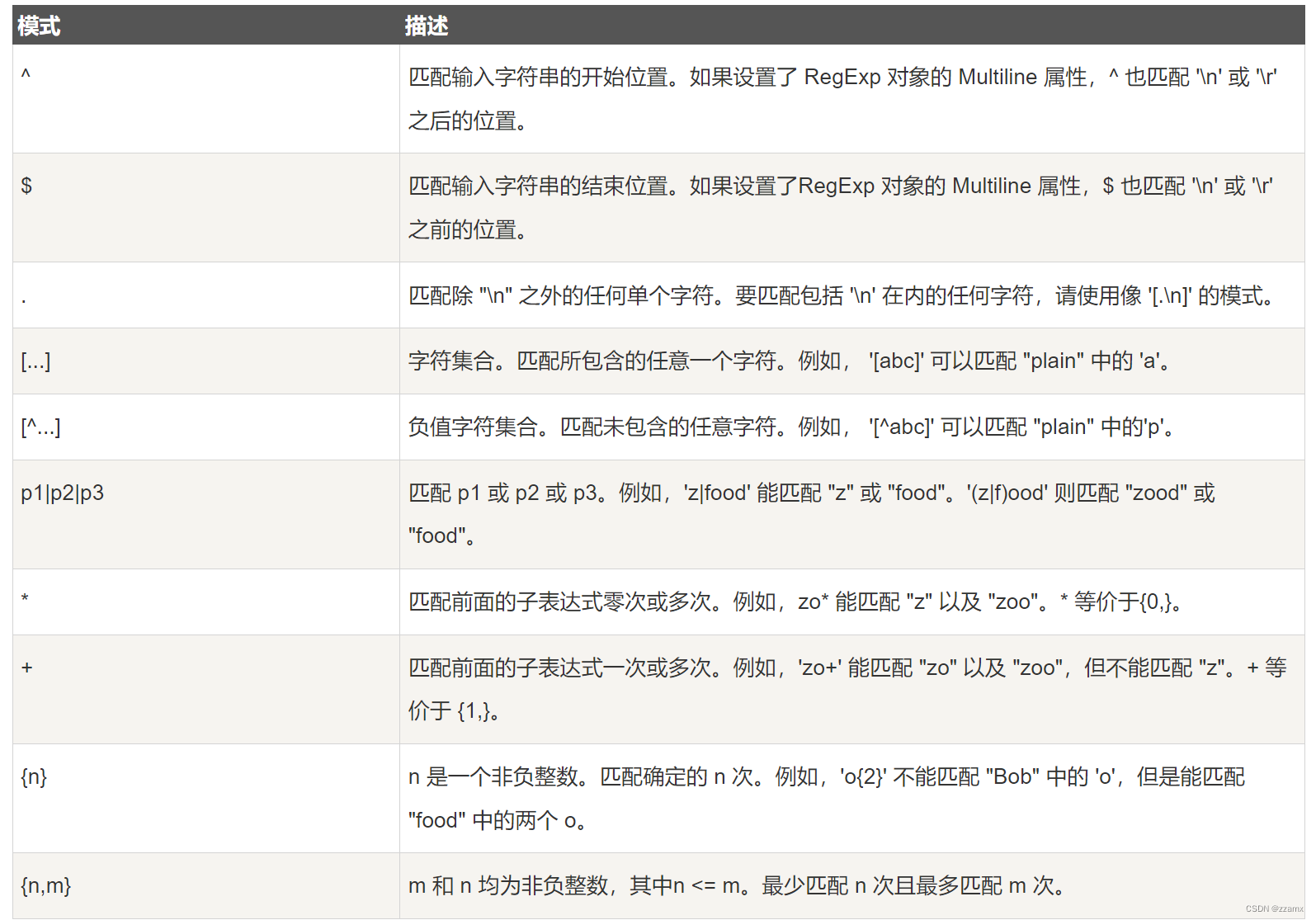Click description '字符集合。匹配所包含的任意一个字符'

click(x=852, y=361)
